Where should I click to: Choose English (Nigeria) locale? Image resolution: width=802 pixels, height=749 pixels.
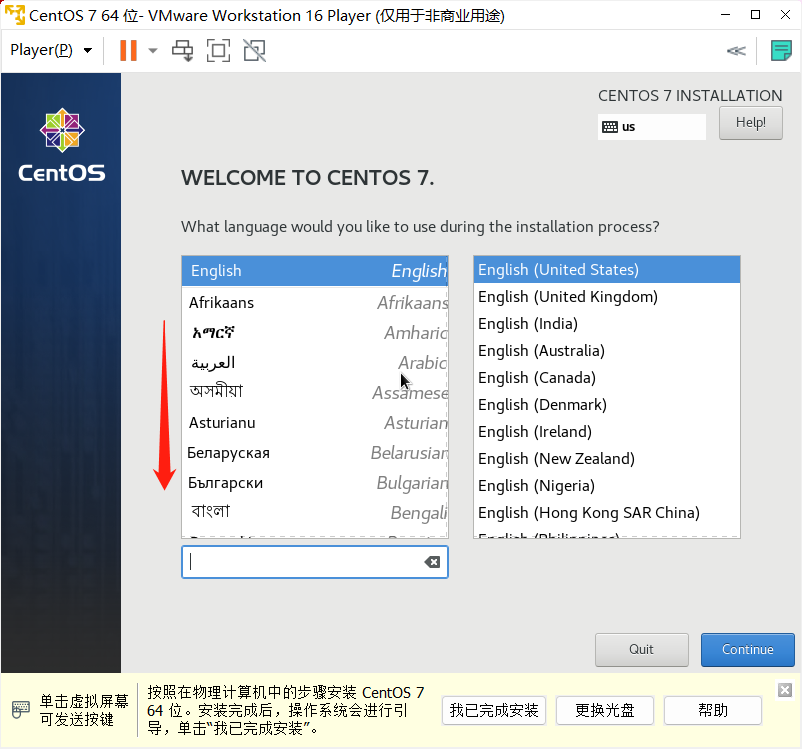pyautogui.click(x=607, y=486)
